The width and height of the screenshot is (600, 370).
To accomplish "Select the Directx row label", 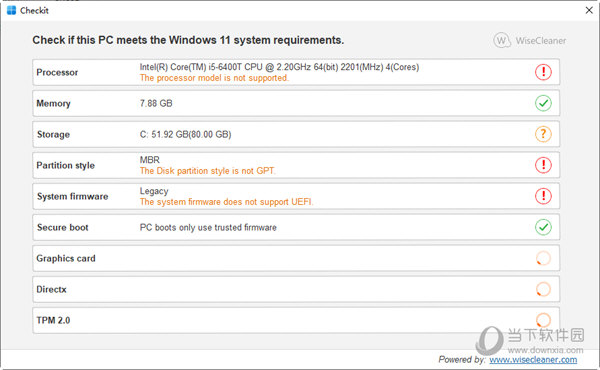I will click(51, 289).
